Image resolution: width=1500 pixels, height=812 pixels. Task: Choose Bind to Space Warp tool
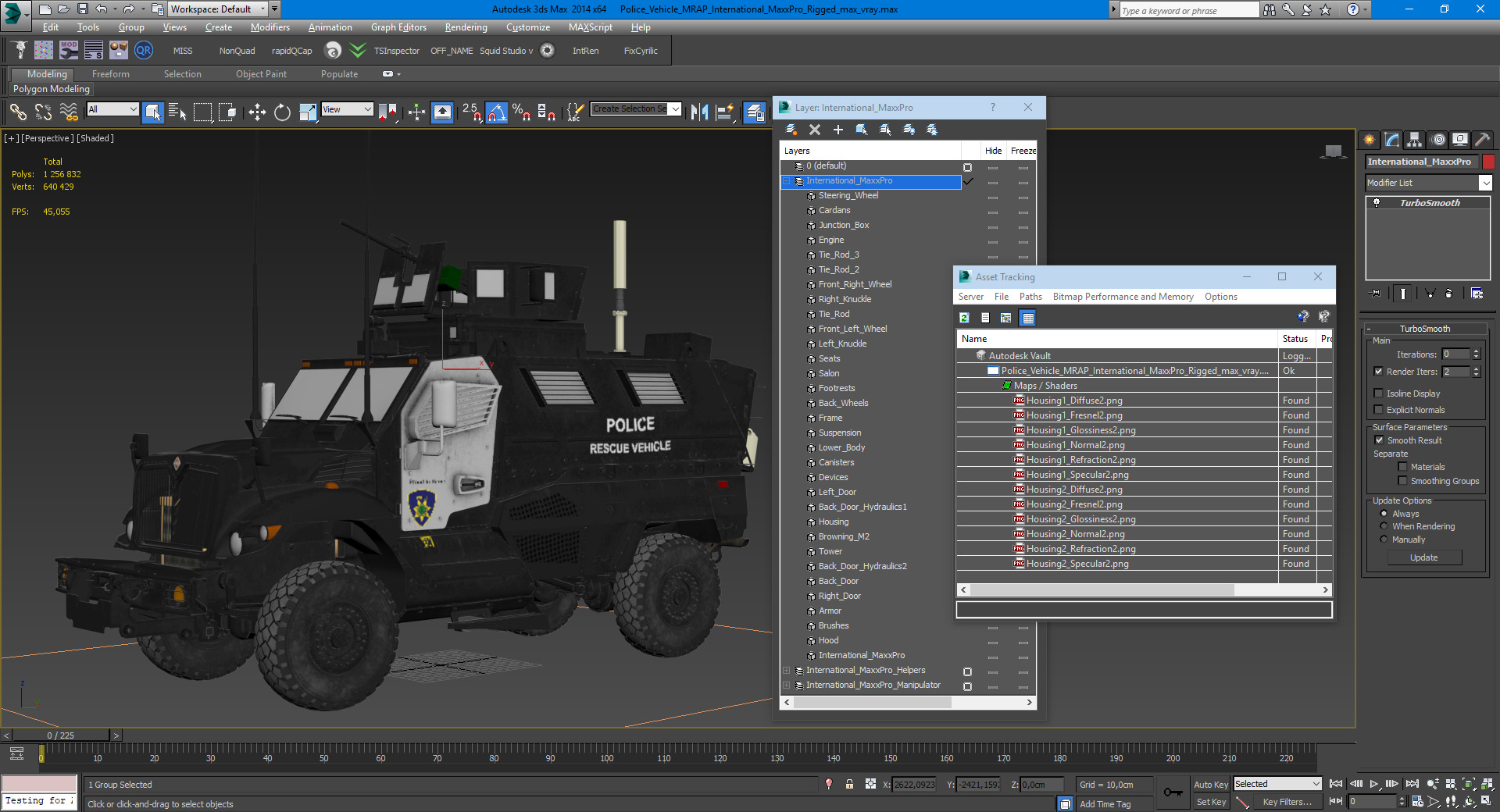pyautogui.click(x=69, y=112)
